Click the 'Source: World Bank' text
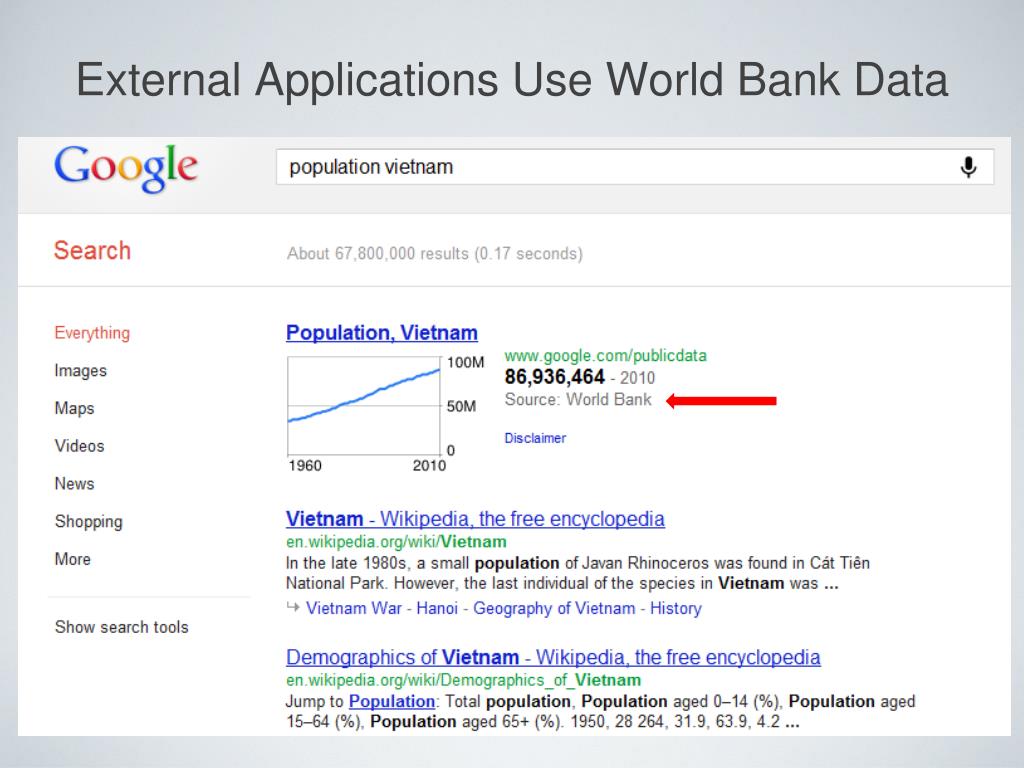The image size is (1024, 768). point(578,400)
